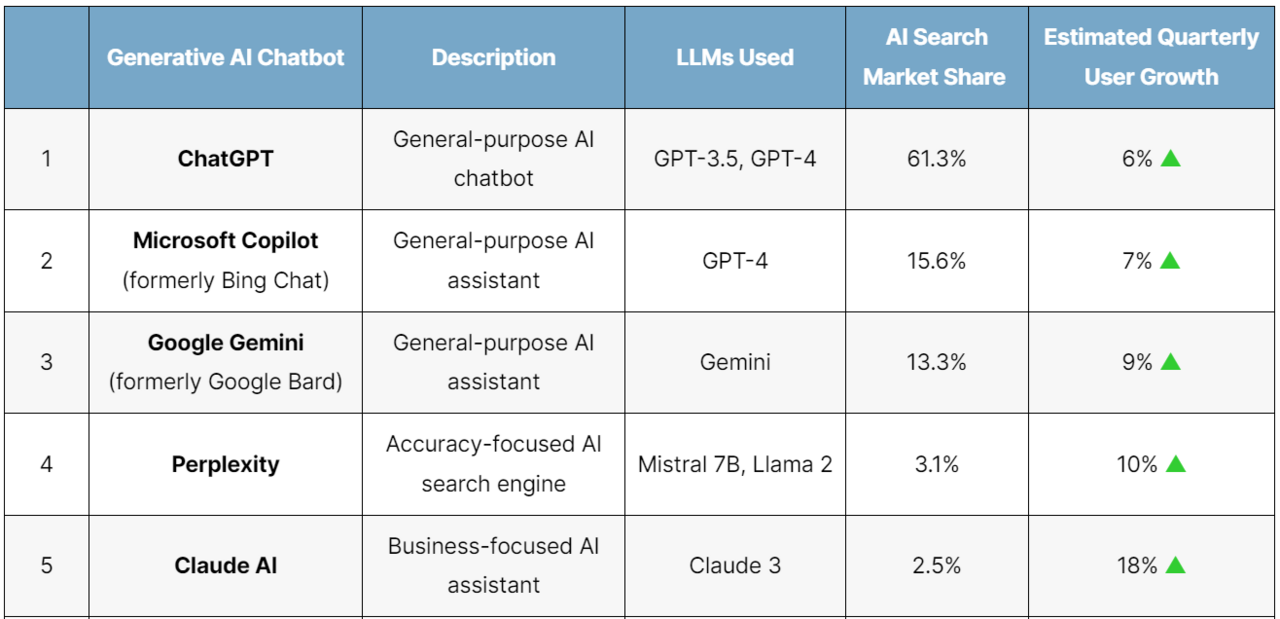1280x619 pixels.
Task: Click the green arrow next to 6%
Action: (x=1171, y=158)
